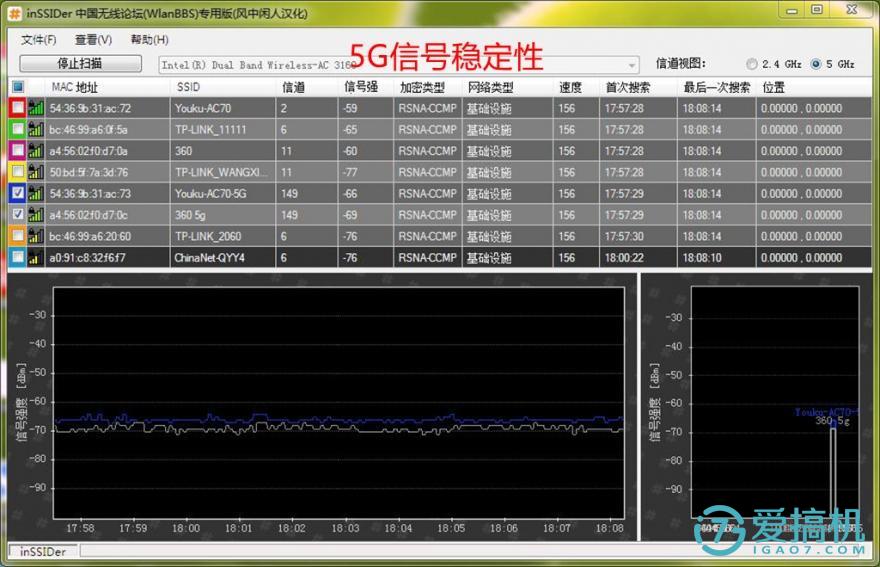
Task: Check the Youku-AC70 network checkbox
Action: pos(18,108)
